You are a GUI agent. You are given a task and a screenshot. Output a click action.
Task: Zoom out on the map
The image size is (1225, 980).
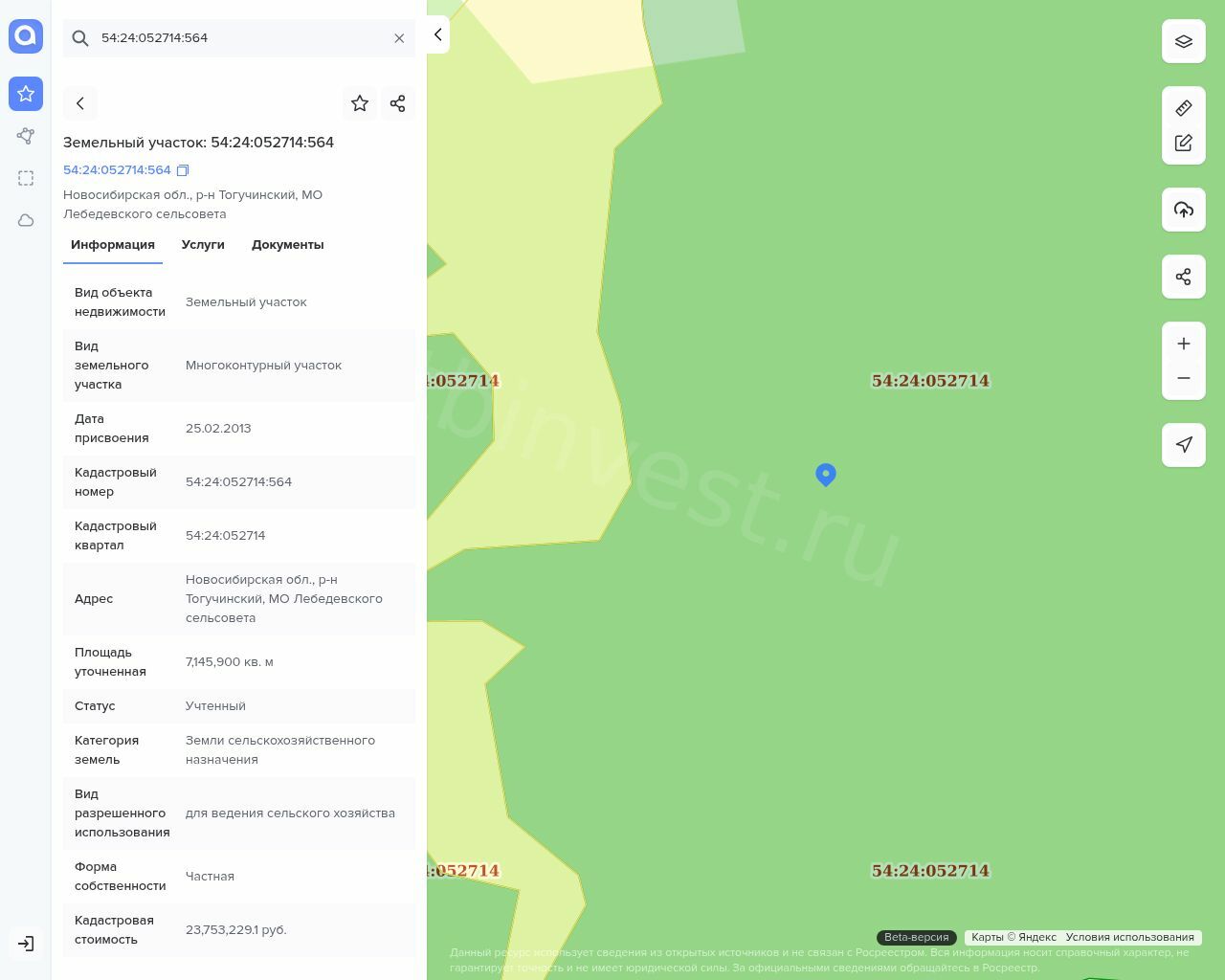tap(1183, 378)
